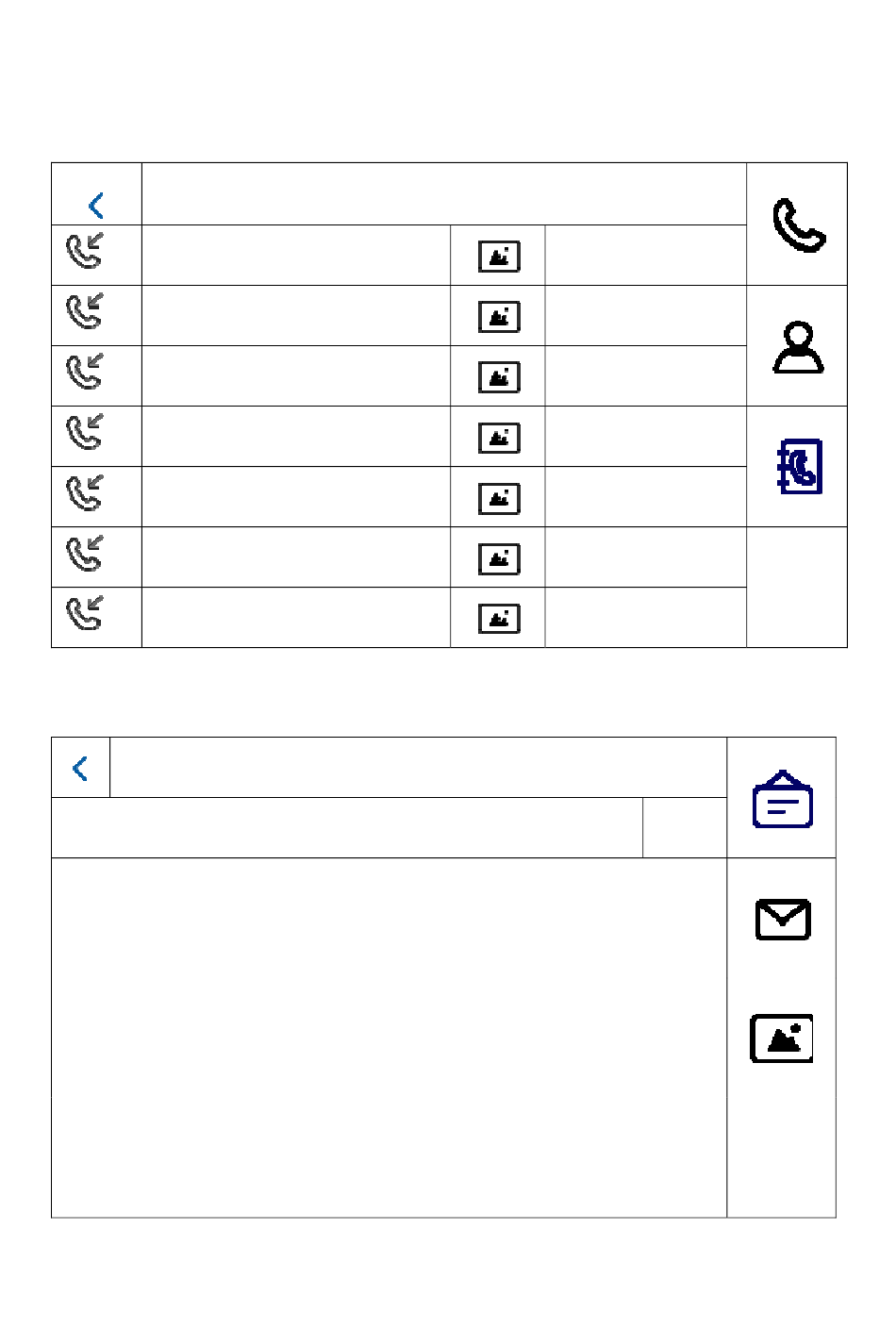This screenshot has height=1329, width=896.
Task: View snapshot image of fourth call entry
Action: [499, 438]
